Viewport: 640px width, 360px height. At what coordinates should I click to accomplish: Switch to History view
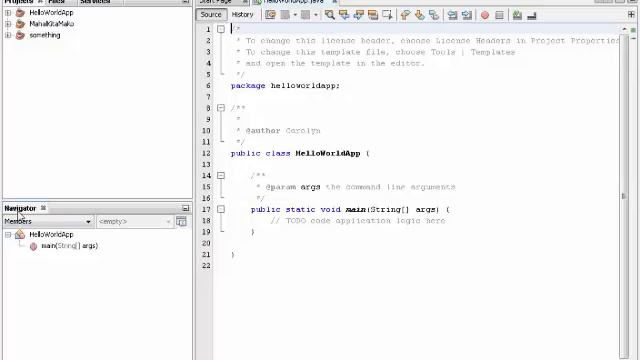(x=242, y=15)
